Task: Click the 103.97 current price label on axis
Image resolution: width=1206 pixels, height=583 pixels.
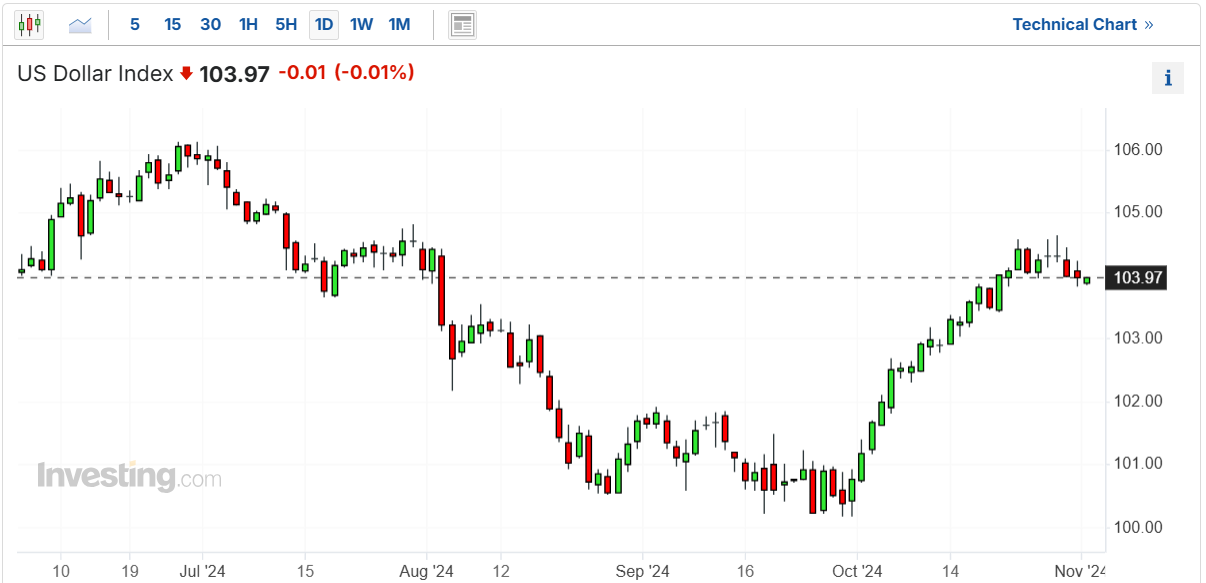Action: (x=1135, y=278)
